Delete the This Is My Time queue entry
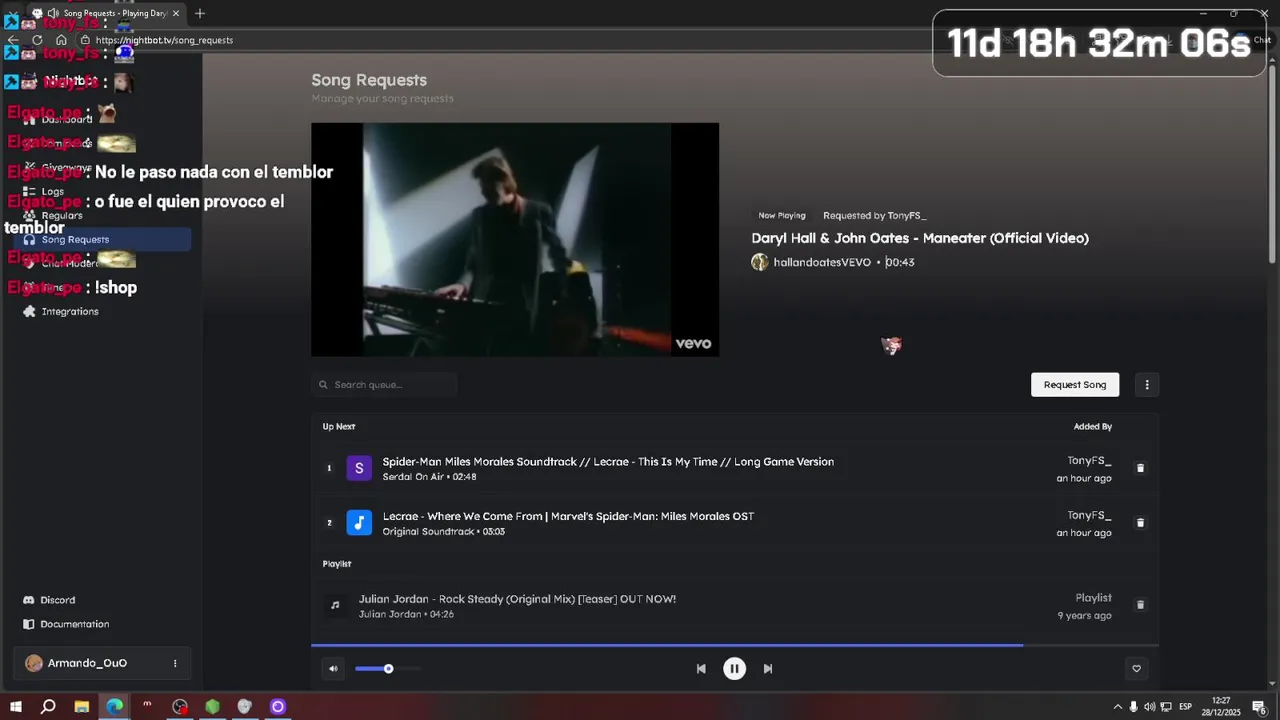This screenshot has height=720, width=1280. pos(1140,468)
